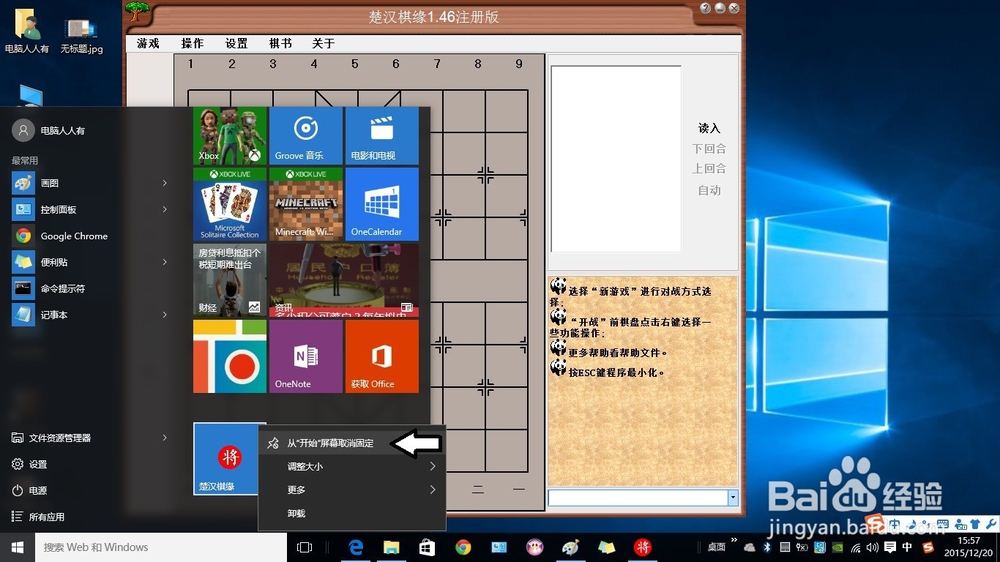Open 所有应用 list
This screenshot has height=562, width=1000.
tap(46, 517)
